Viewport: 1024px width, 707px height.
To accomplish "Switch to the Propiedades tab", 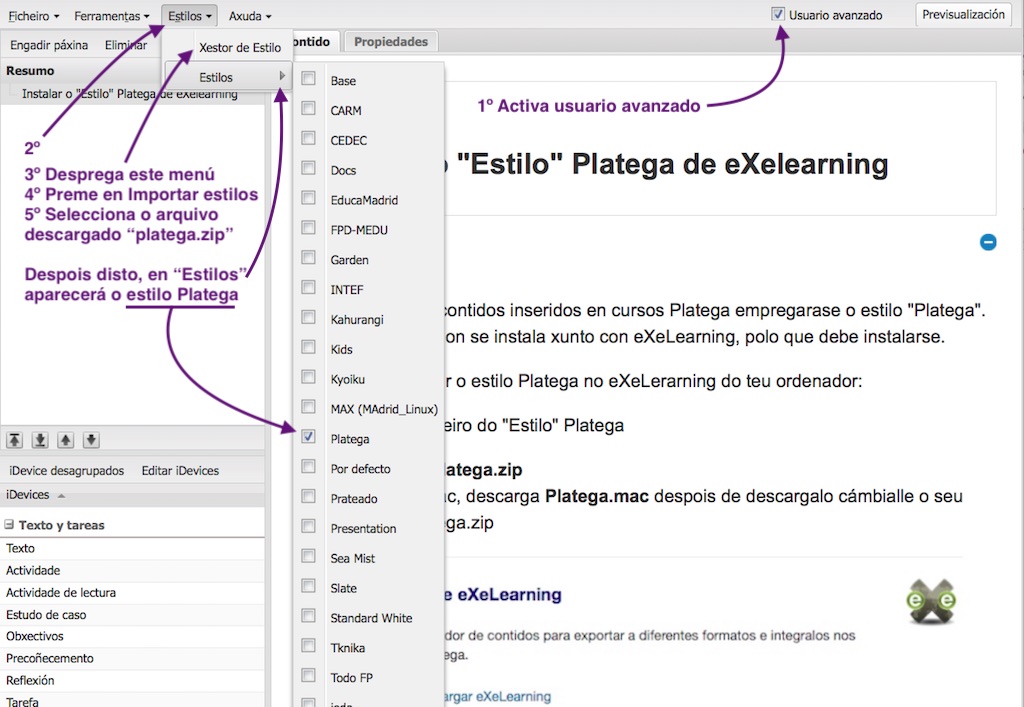I will [x=391, y=41].
